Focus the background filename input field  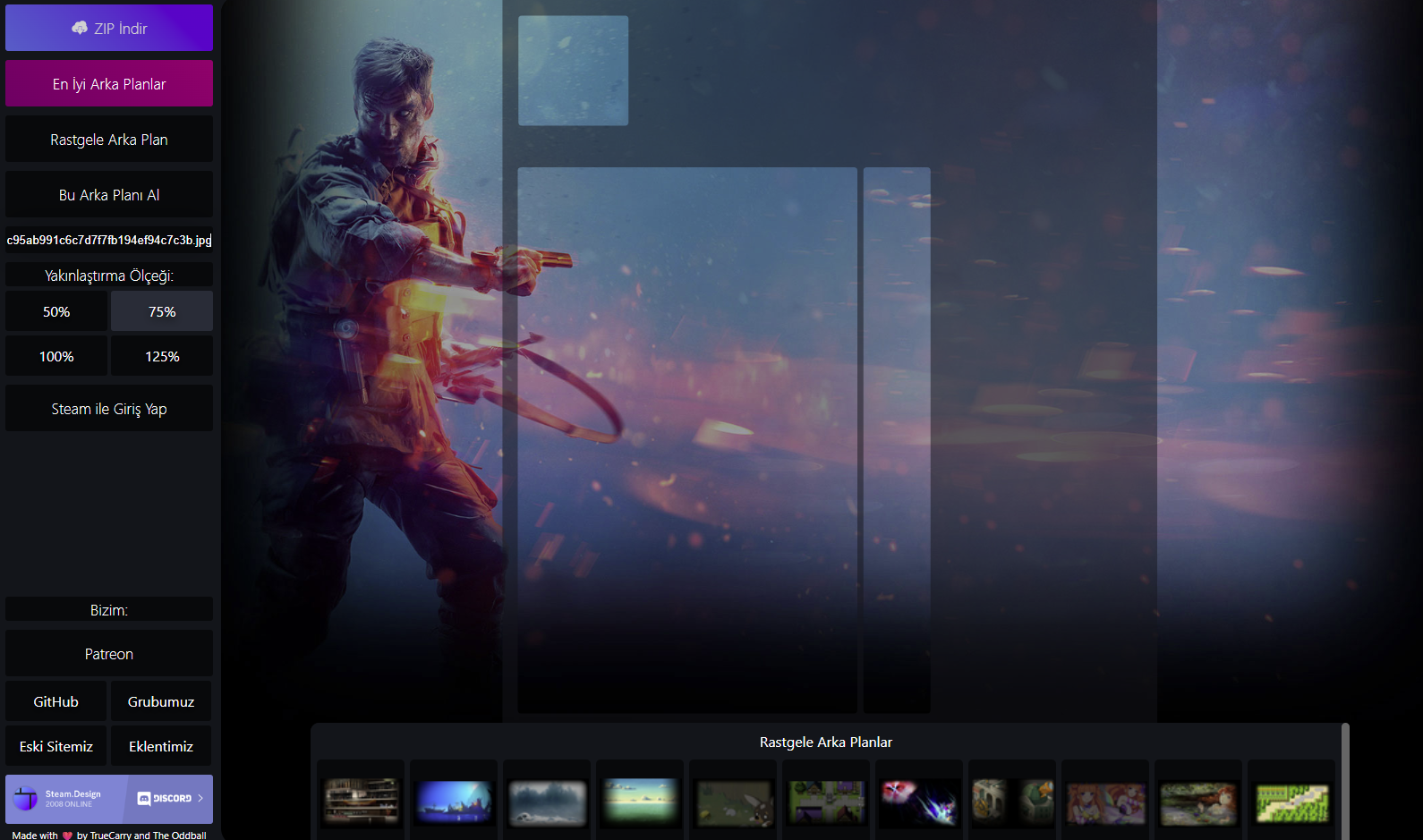109,240
